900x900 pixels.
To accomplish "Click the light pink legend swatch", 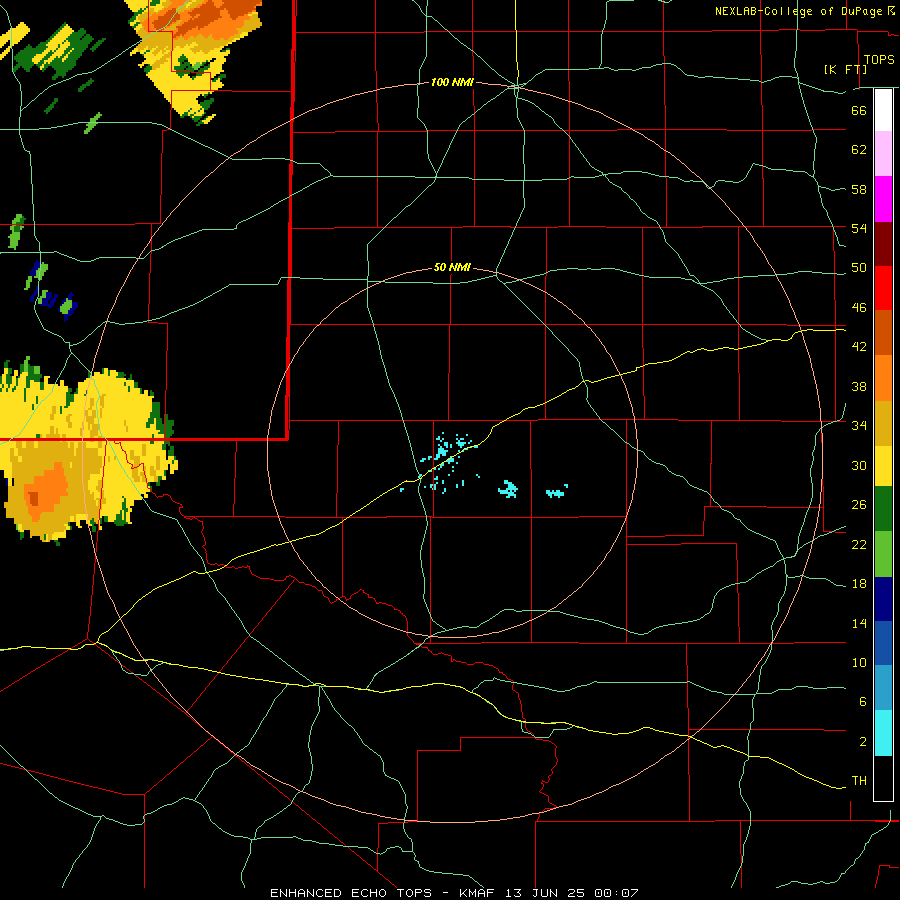I will tap(883, 153).
